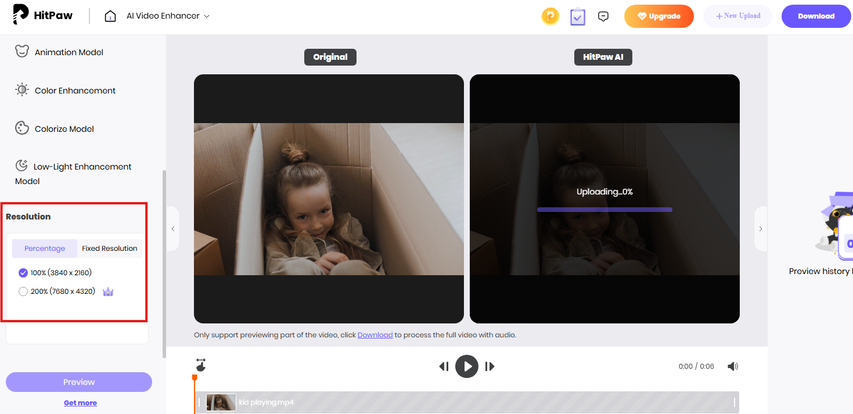Image resolution: width=853 pixels, height=414 pixels.
Task: Click the gold coin credits icon
Action: click(x=550, y=16)
